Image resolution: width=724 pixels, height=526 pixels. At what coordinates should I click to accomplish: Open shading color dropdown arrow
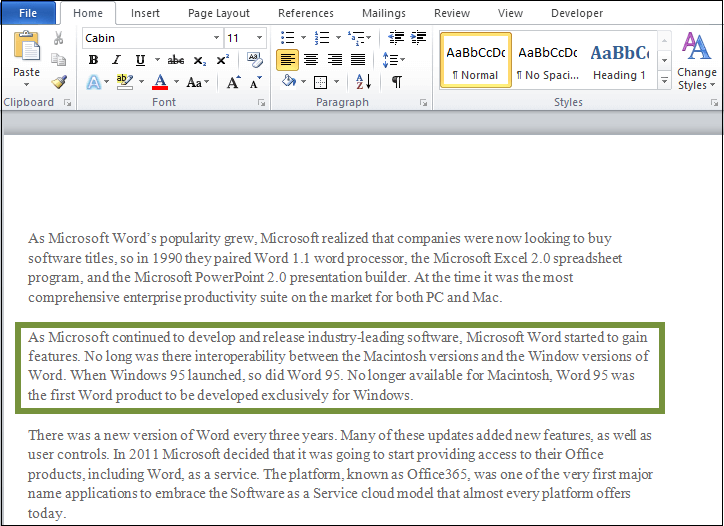pyautogui.click(x=303, y=82)
